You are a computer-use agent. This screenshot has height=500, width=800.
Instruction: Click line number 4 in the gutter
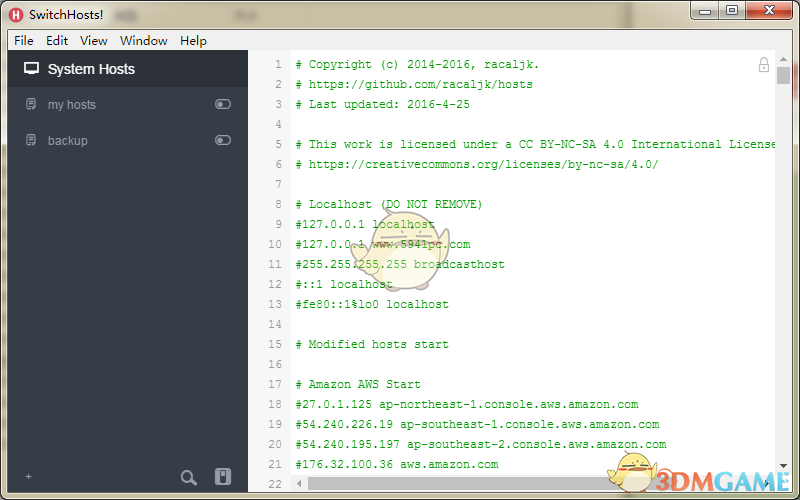[x=278, y=124]
